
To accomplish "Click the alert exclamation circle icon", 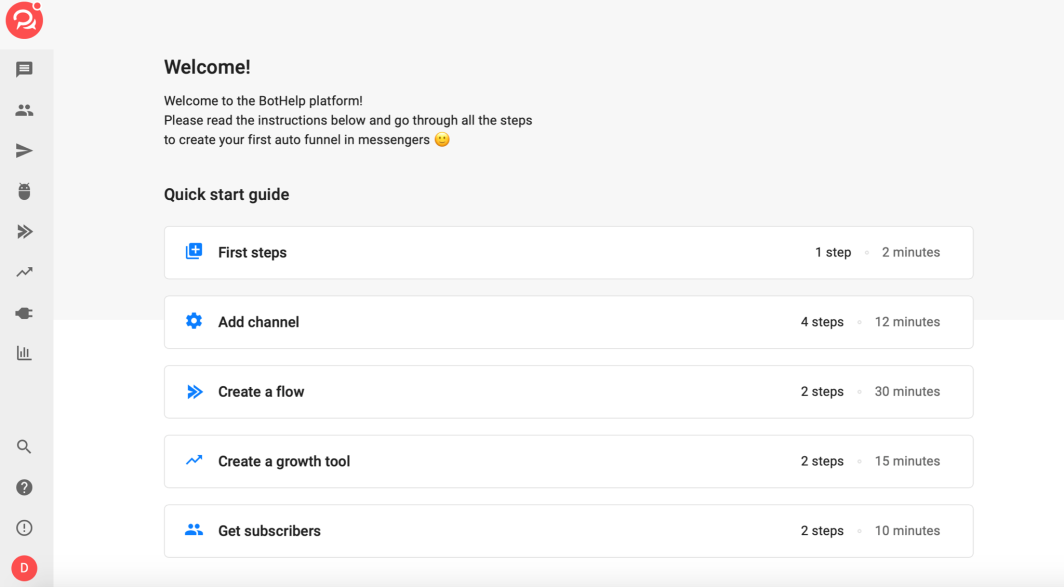I will point(24,528).
